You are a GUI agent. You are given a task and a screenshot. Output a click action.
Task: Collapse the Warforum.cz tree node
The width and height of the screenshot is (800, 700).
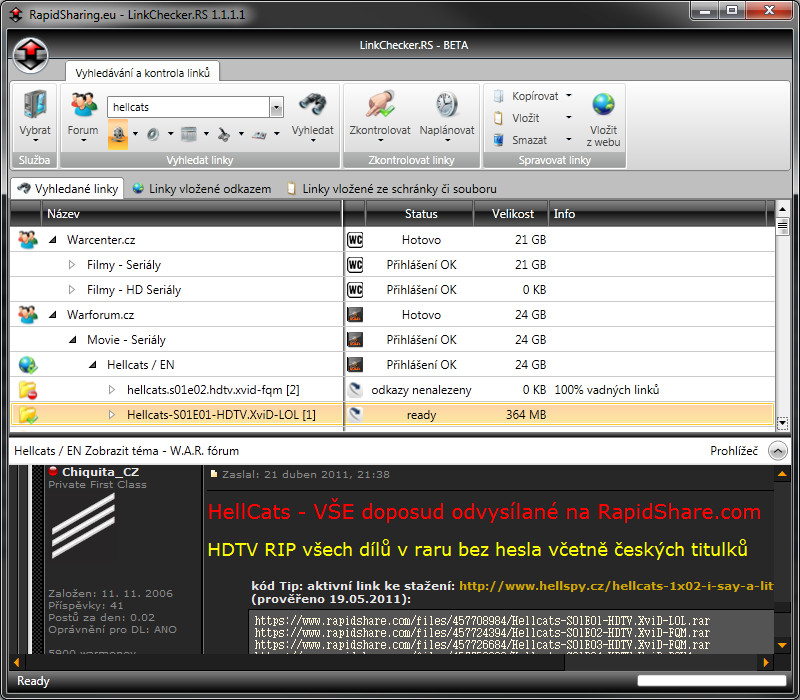point(53,314)
